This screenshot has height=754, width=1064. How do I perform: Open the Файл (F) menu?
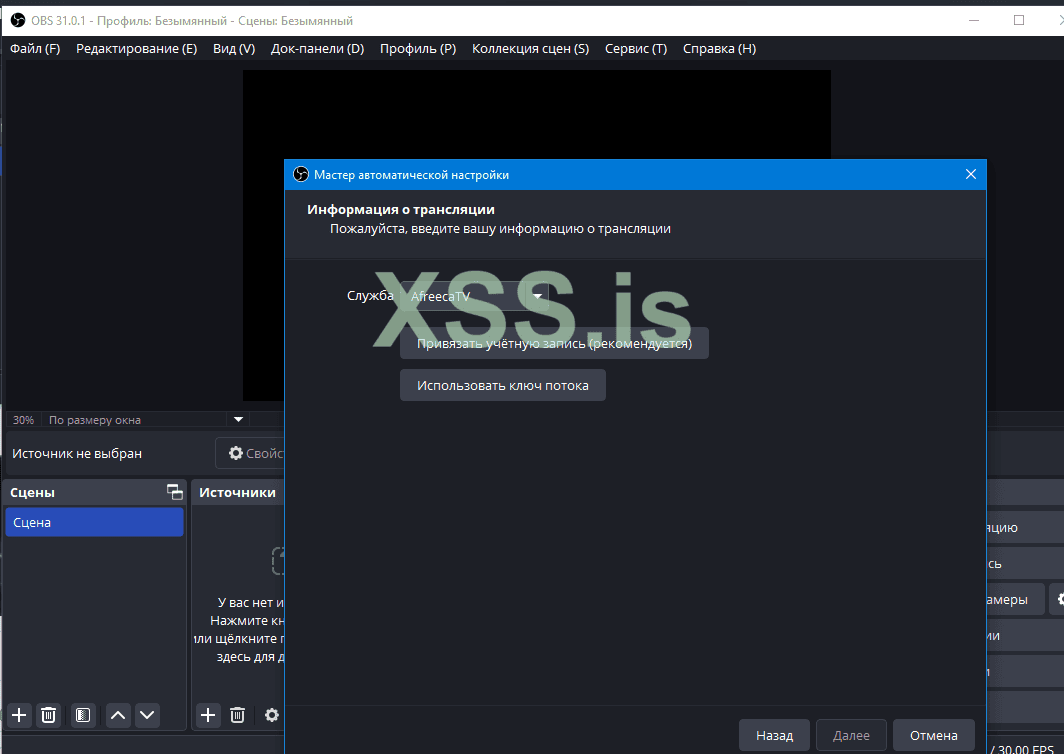(35, 48)
